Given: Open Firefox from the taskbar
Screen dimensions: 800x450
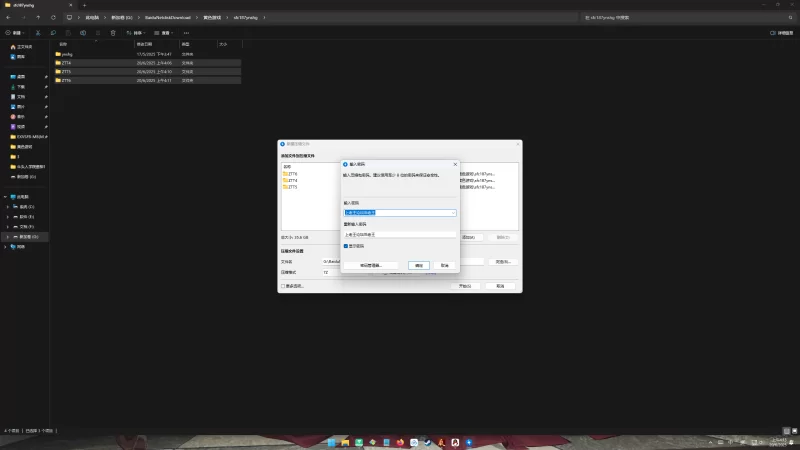Looking at the screenshot, I should [x=400, y=442].
